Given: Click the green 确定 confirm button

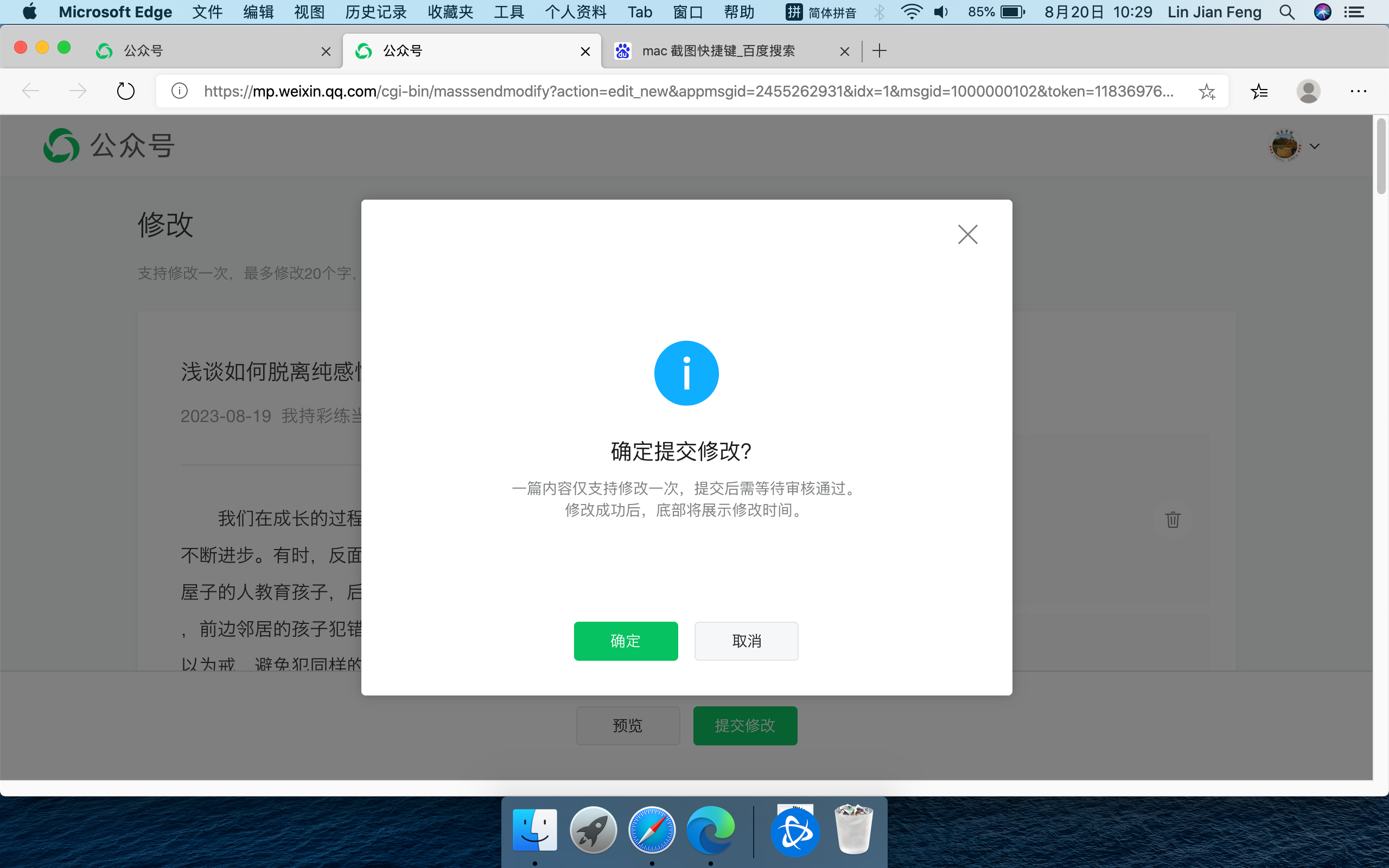Looking at the screenshot, I should [x=626, y=641].
